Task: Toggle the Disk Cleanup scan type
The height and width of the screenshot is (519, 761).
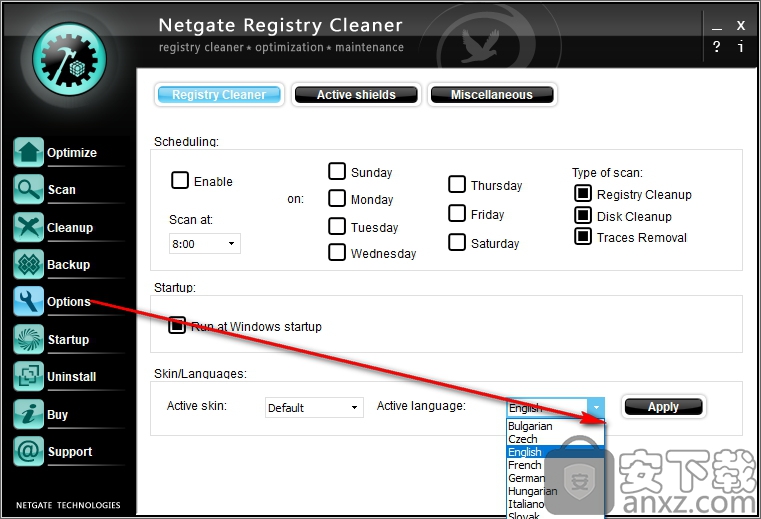Action: 583,215
